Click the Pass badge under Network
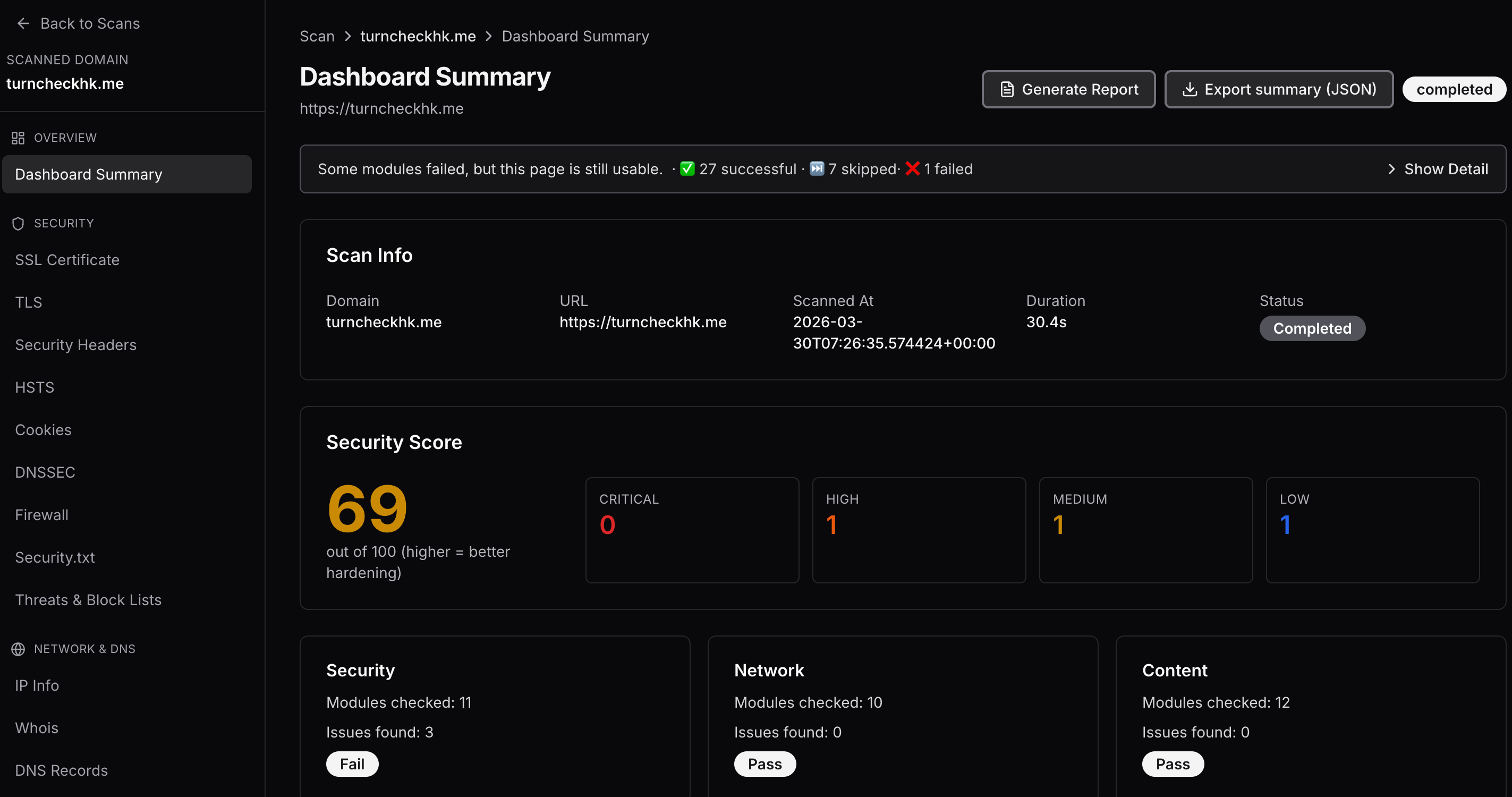Screen dimensions: 1512x797 pyautogui.click(x=766, y=764)
